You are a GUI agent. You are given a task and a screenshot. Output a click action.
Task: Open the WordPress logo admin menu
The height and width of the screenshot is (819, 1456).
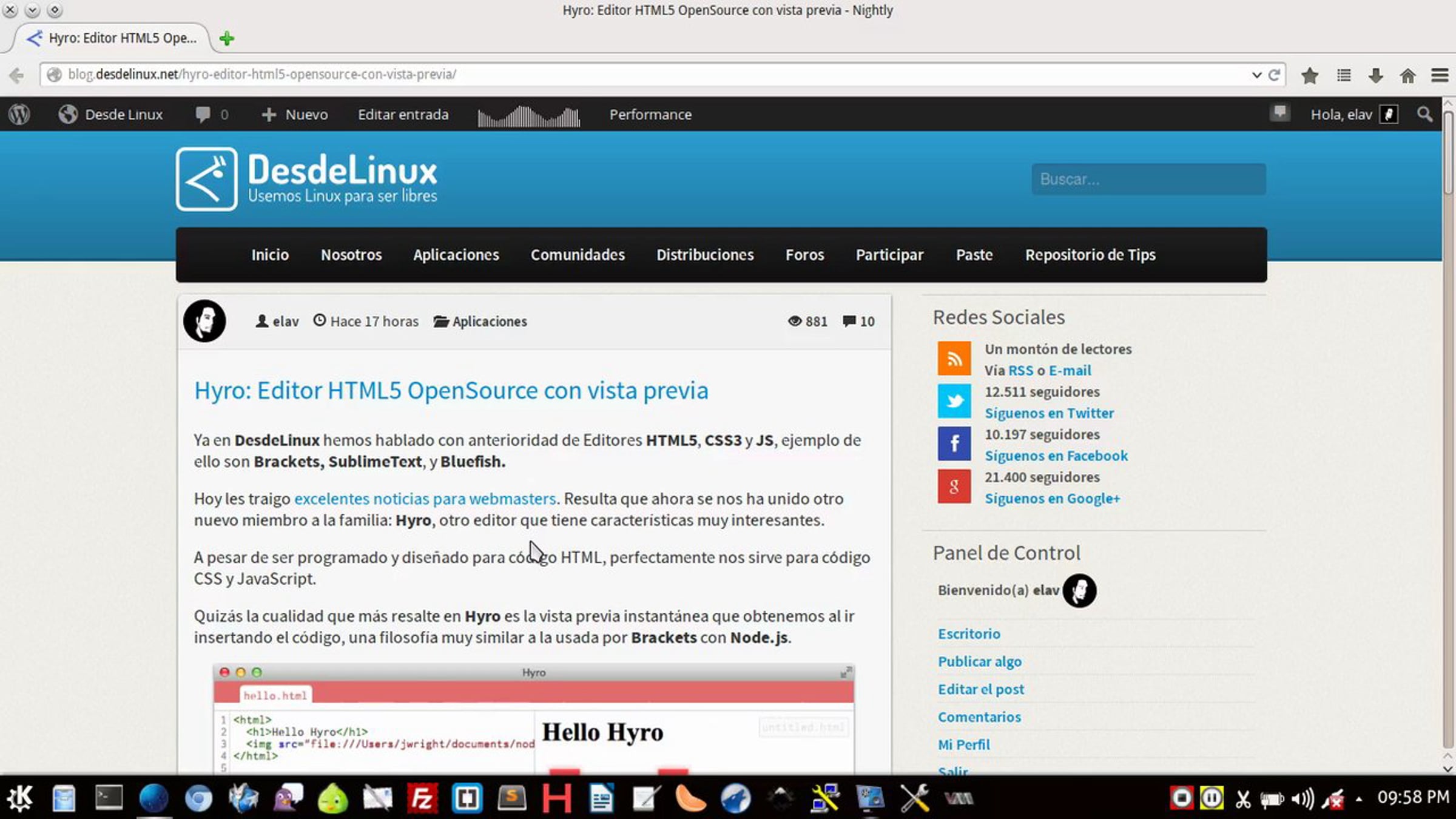pos(19,114)
